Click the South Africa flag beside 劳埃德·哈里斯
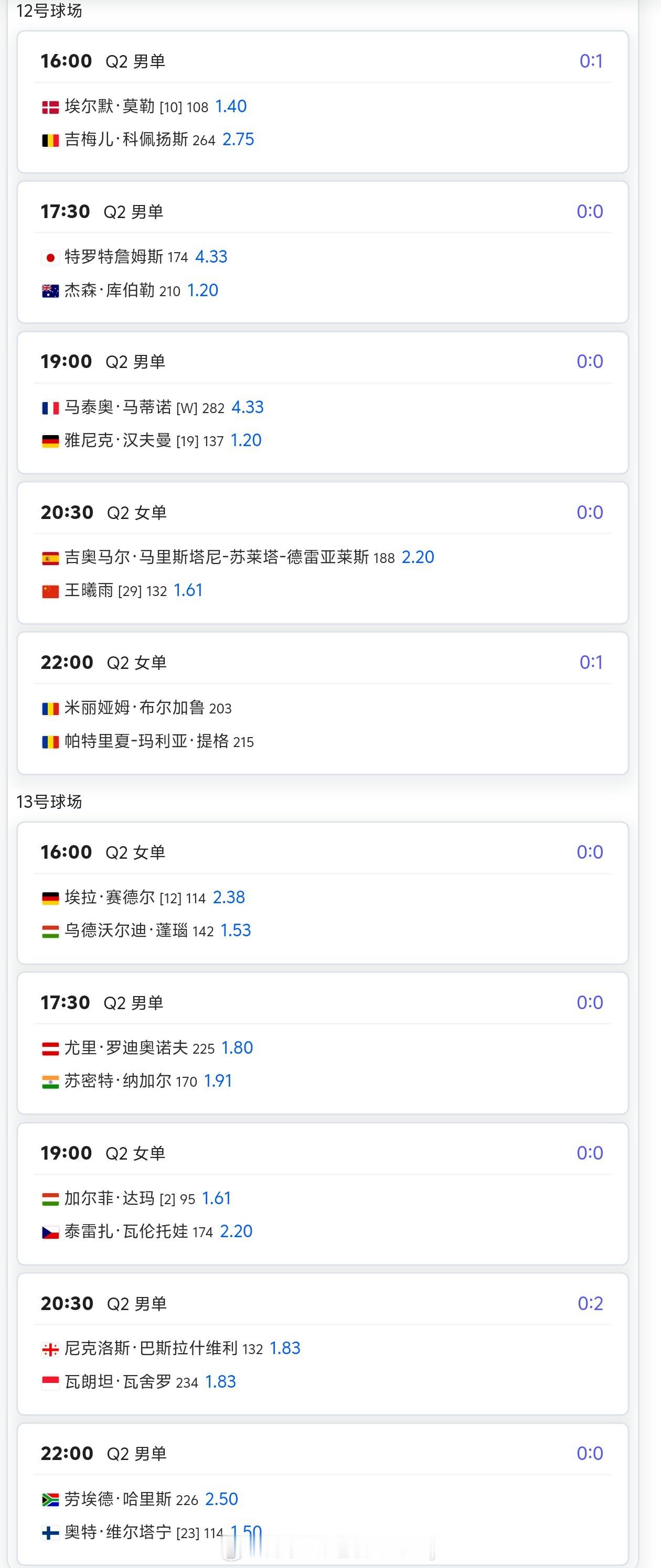This screenshot has height=1568, width=661. 50,1500
